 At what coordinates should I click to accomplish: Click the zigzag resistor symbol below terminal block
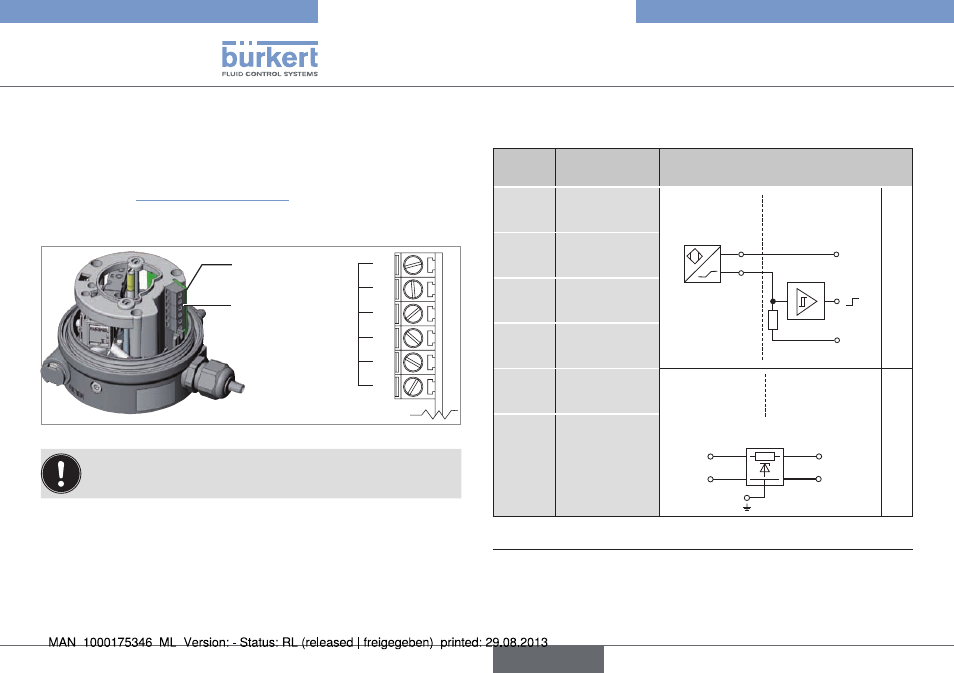434,414
